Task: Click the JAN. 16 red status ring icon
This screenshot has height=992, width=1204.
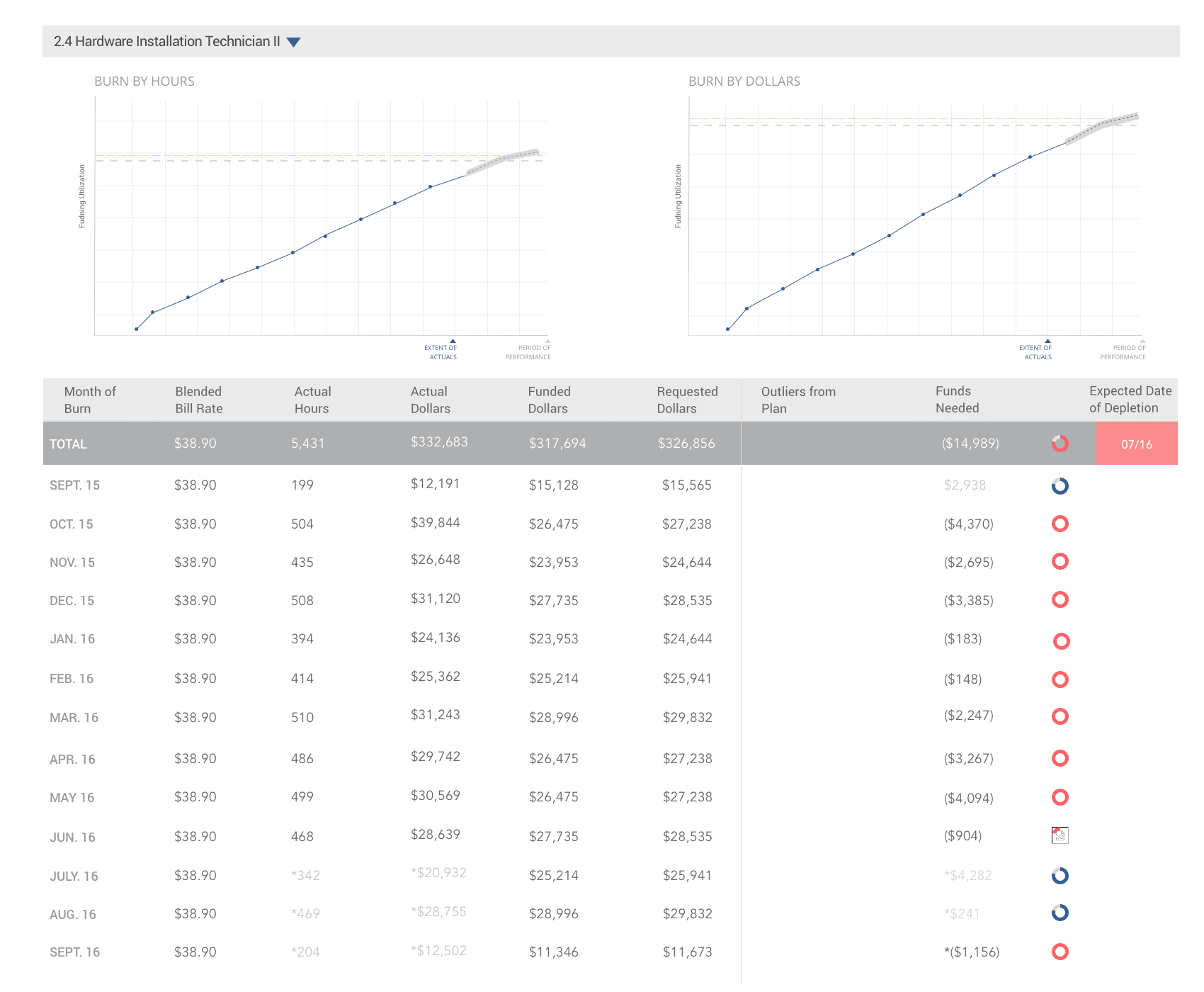Action: [1060, 641]
